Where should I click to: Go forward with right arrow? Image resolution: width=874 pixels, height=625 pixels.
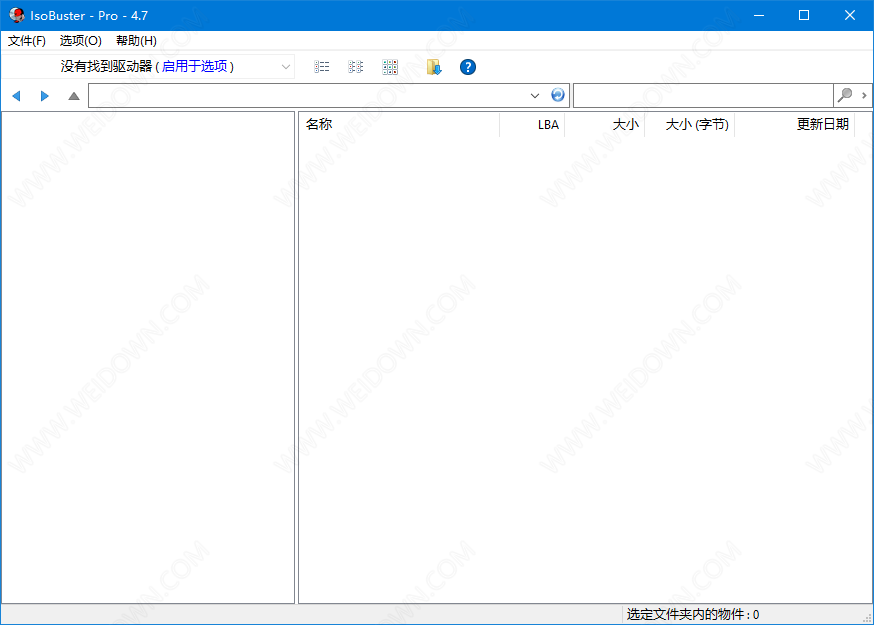pyautogui.click(x=45, y=96)
